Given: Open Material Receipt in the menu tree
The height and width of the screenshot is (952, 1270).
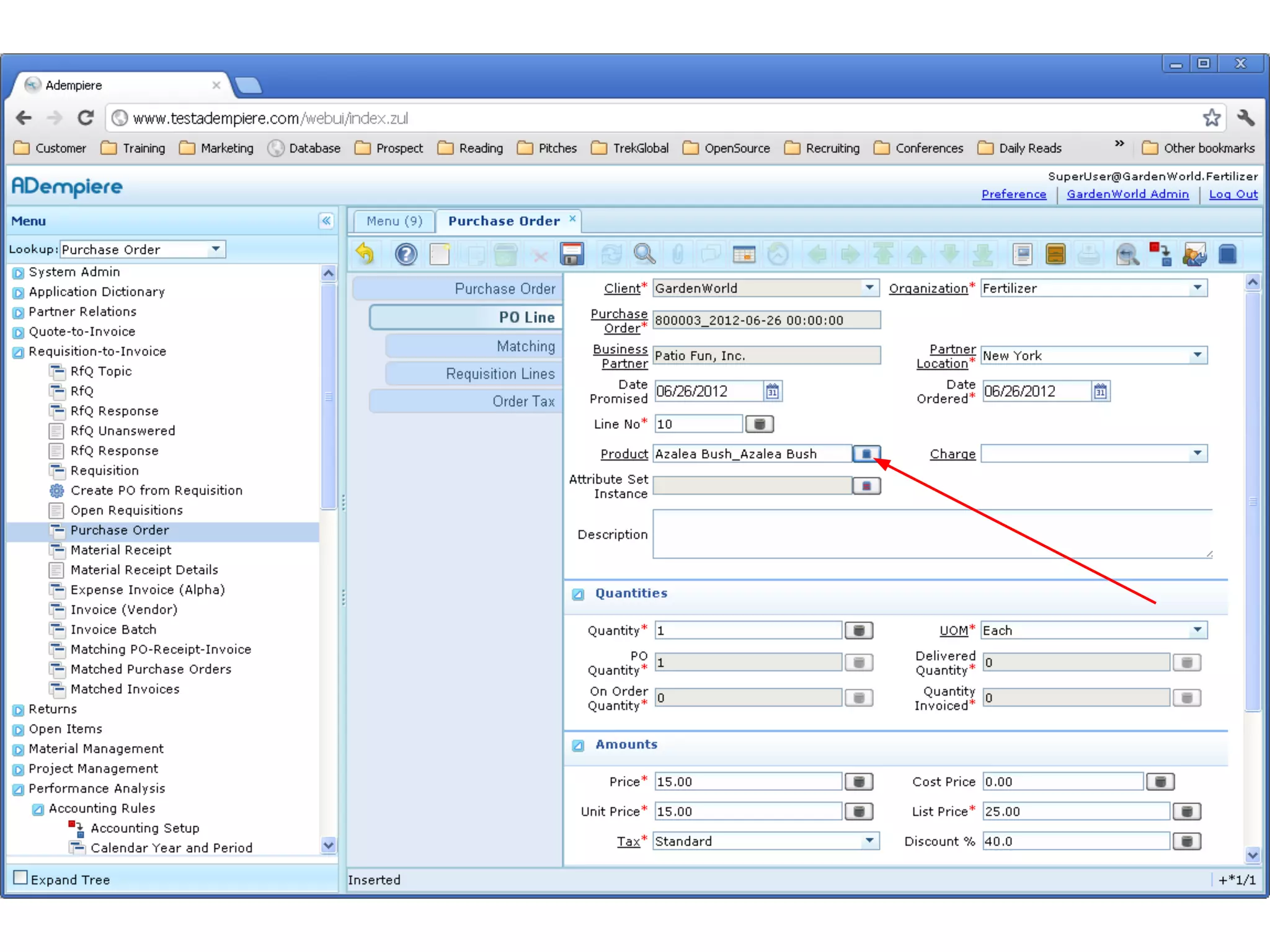Looking at the screenshot, I should pos(121,550).
